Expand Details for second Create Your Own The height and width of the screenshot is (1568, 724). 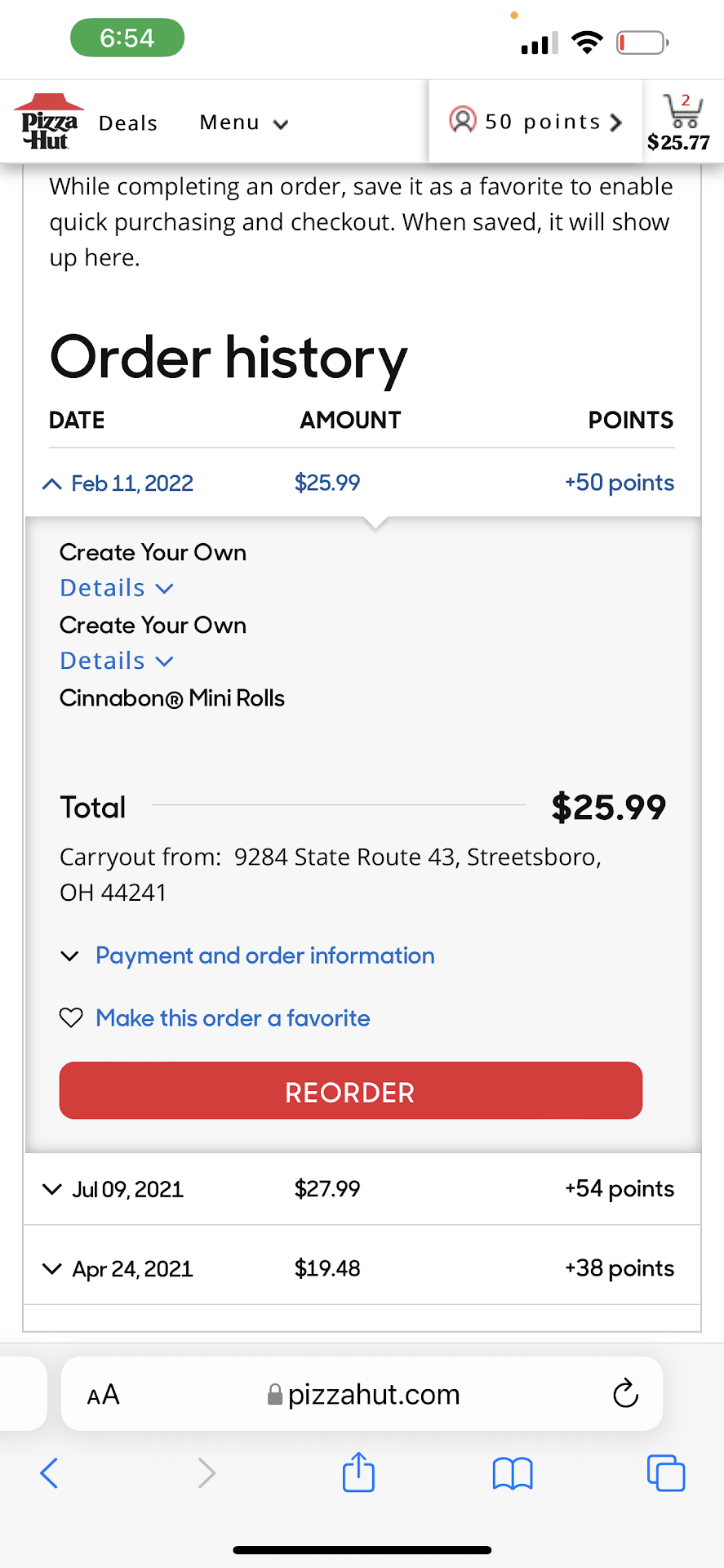pyautogui.click(x=117, y=661)
